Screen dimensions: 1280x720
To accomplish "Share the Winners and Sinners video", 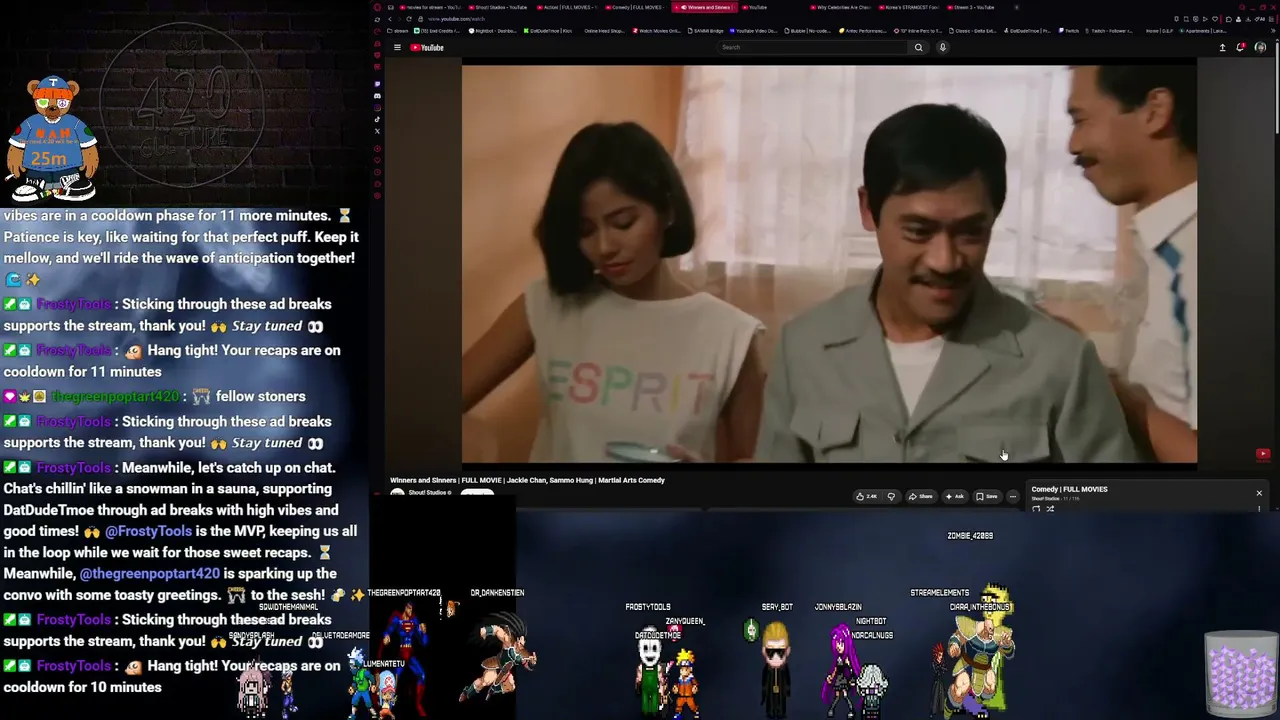I will 920,496.
